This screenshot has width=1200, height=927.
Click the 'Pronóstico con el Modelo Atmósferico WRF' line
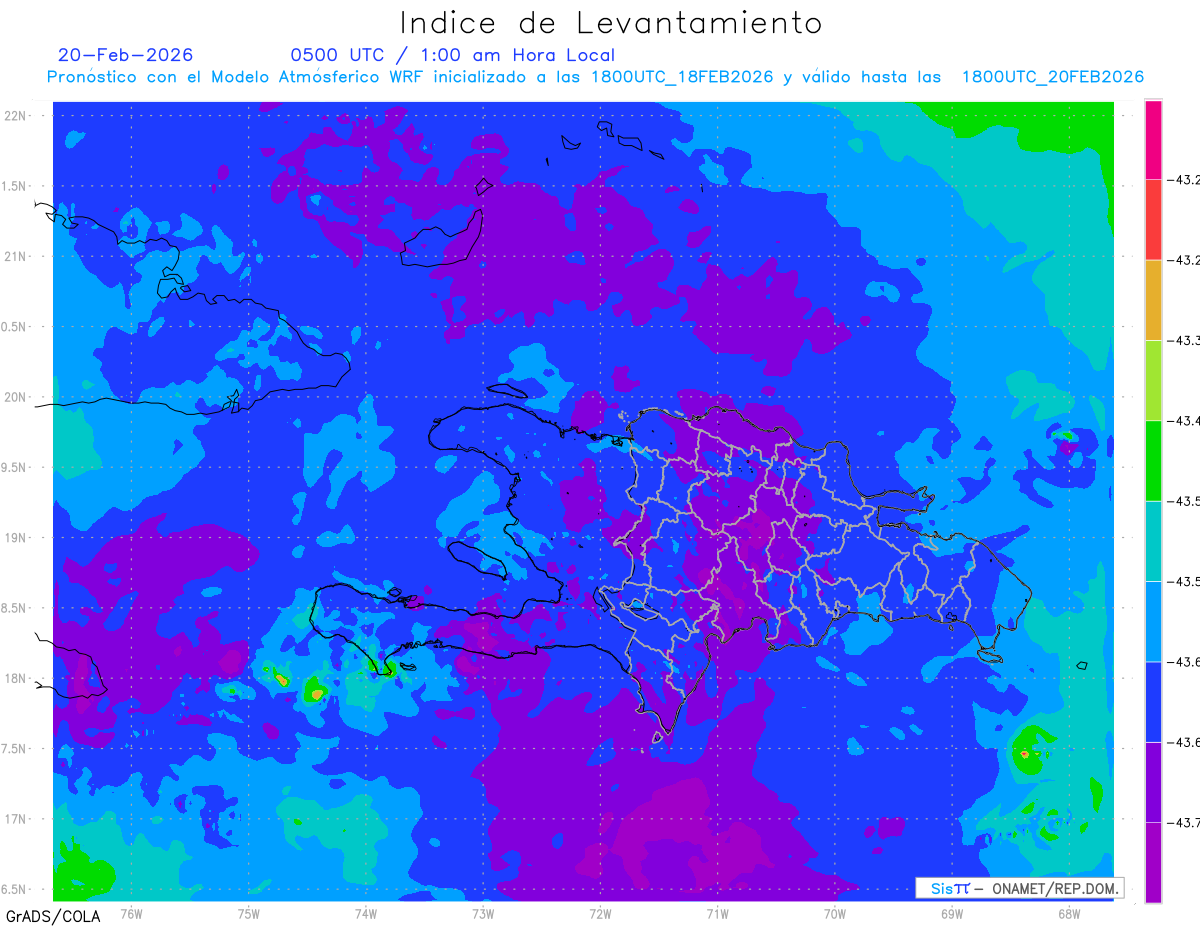[595, 77]
